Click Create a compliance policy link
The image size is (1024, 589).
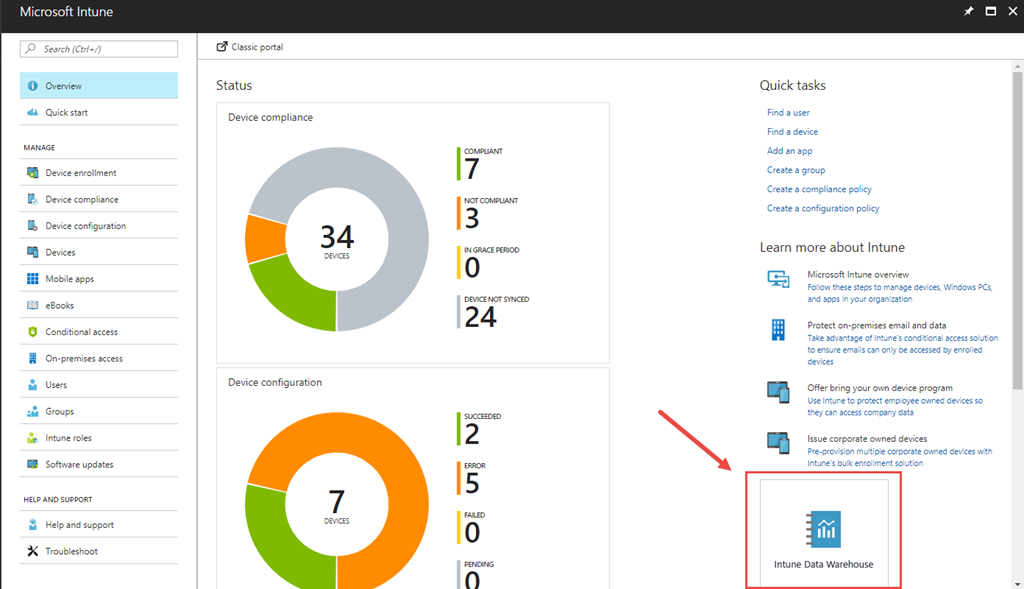(819, 189)
